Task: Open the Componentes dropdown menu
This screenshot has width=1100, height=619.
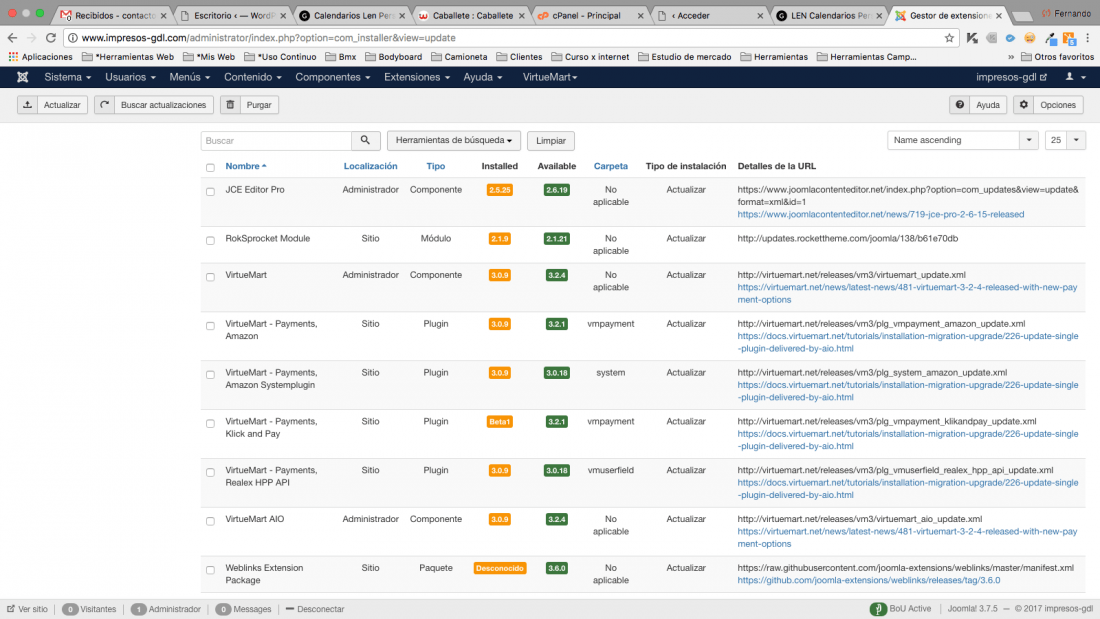Action: pyautogui.click(x=333, y=77)
